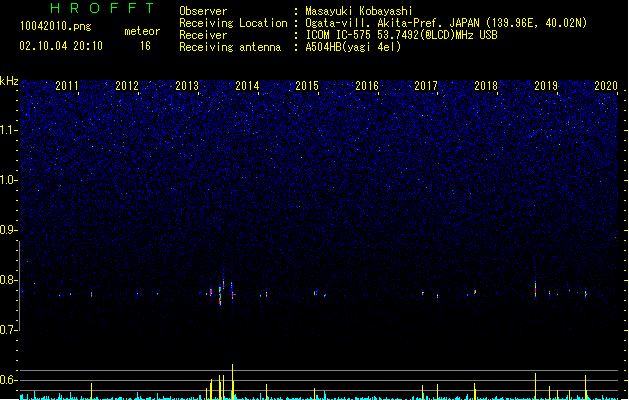Click the HROFFT title text
Screen dimensions: 629x400
[103, 8]
